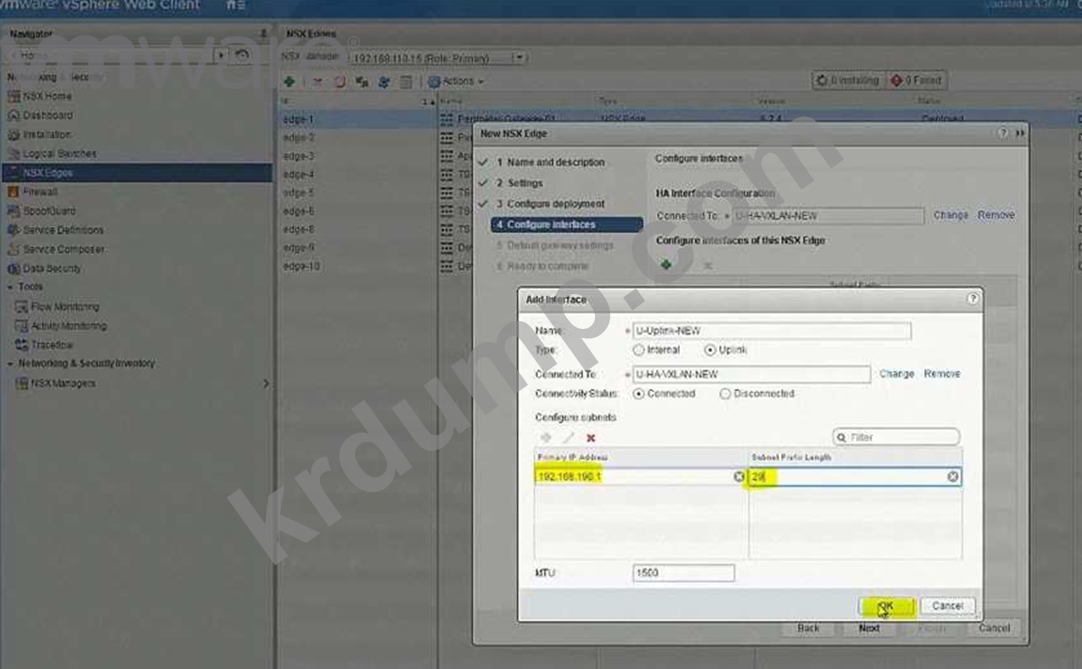Open Activity Monitoring in navigator
The height and width of the screenshot is (669, 1082).
[x=68, y=326]
